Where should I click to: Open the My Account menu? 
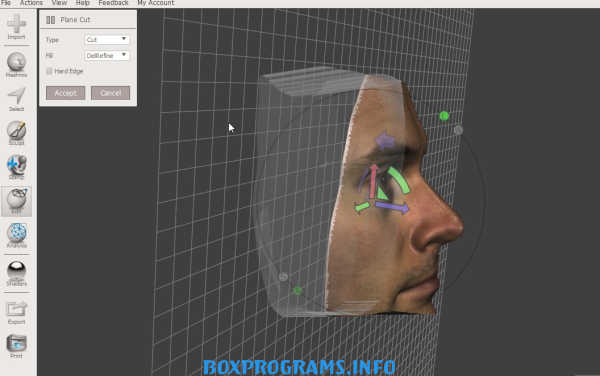(x=156, y=3)
